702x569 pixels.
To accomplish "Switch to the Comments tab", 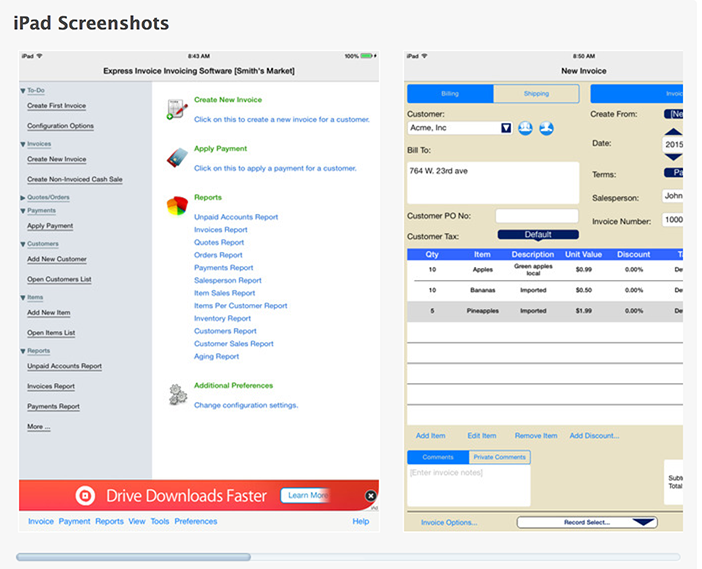I will (438, 457).
